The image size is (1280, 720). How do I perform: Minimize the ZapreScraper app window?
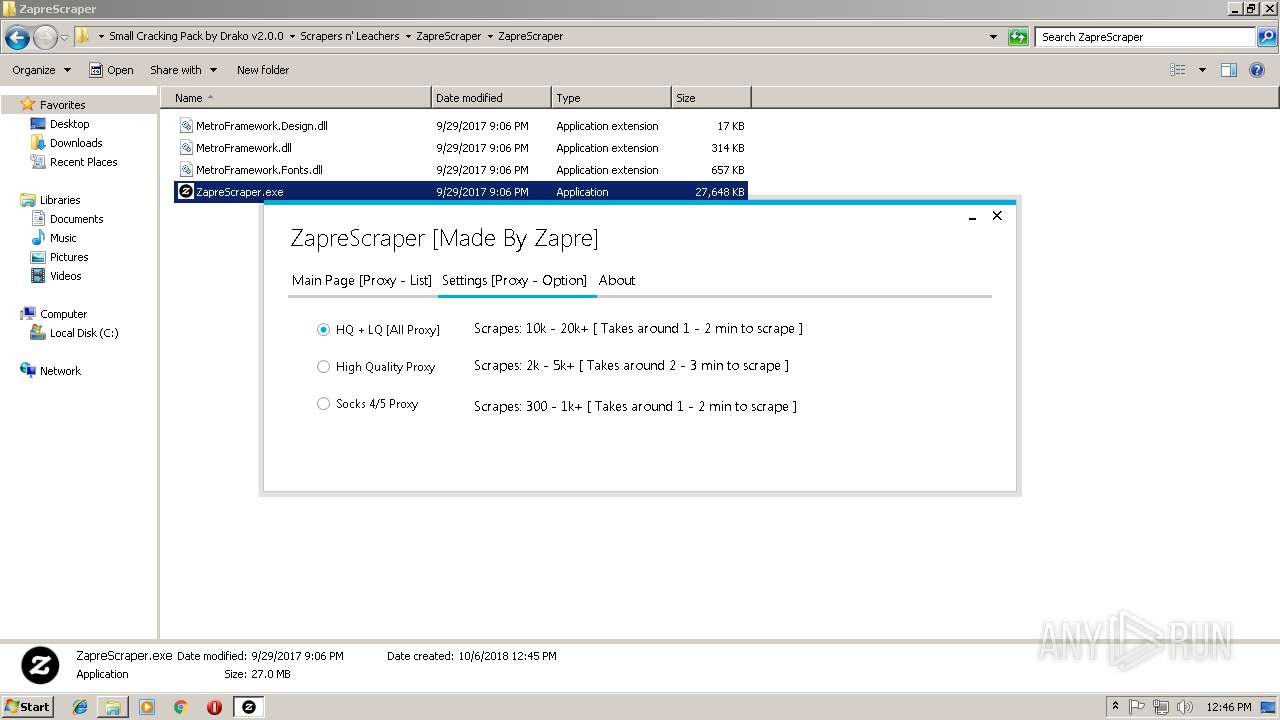[x=972, y=216]
